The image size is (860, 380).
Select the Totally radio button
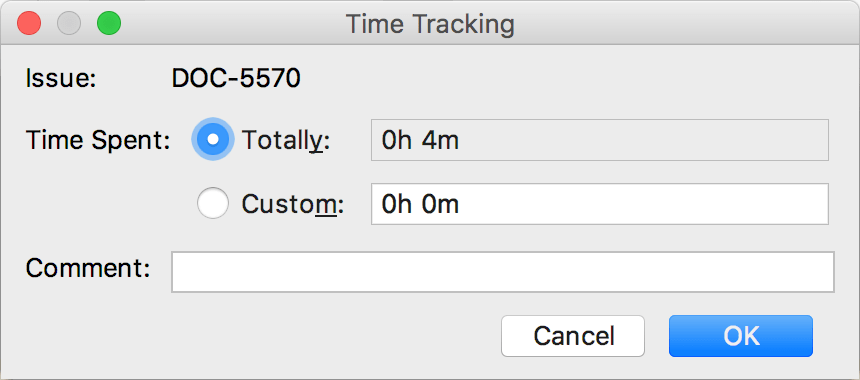click(213, 140)
